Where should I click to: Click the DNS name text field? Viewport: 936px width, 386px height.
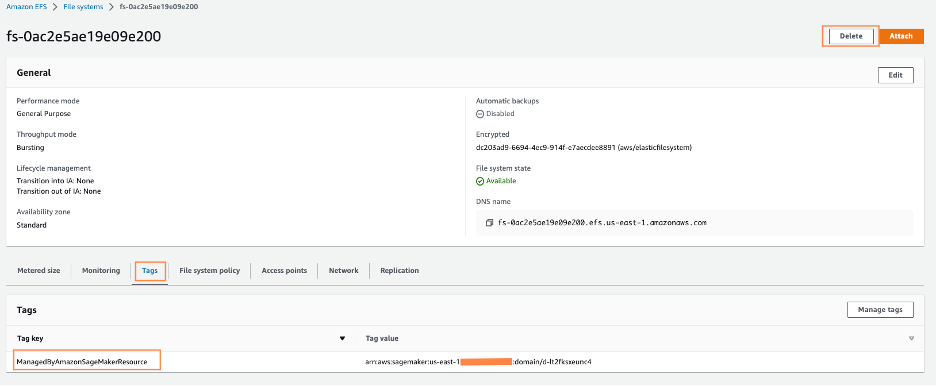point(695,223)
